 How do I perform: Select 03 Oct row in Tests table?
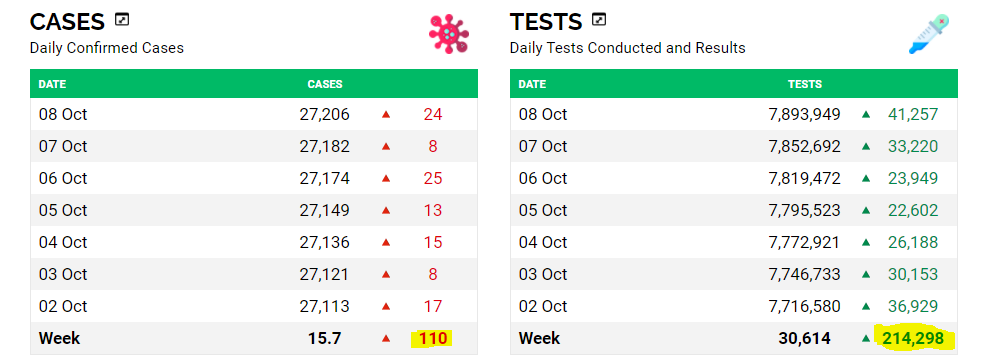pos(733,274)
